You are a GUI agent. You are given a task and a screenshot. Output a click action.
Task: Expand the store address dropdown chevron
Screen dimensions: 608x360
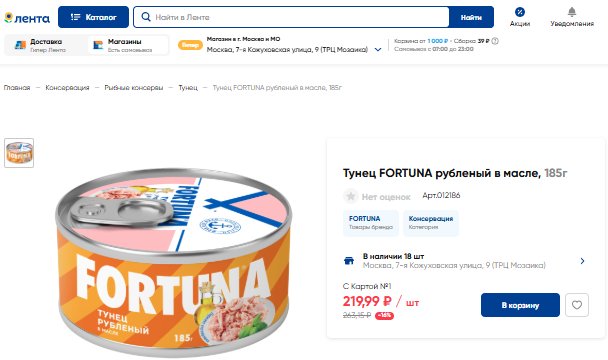point(378,50)
